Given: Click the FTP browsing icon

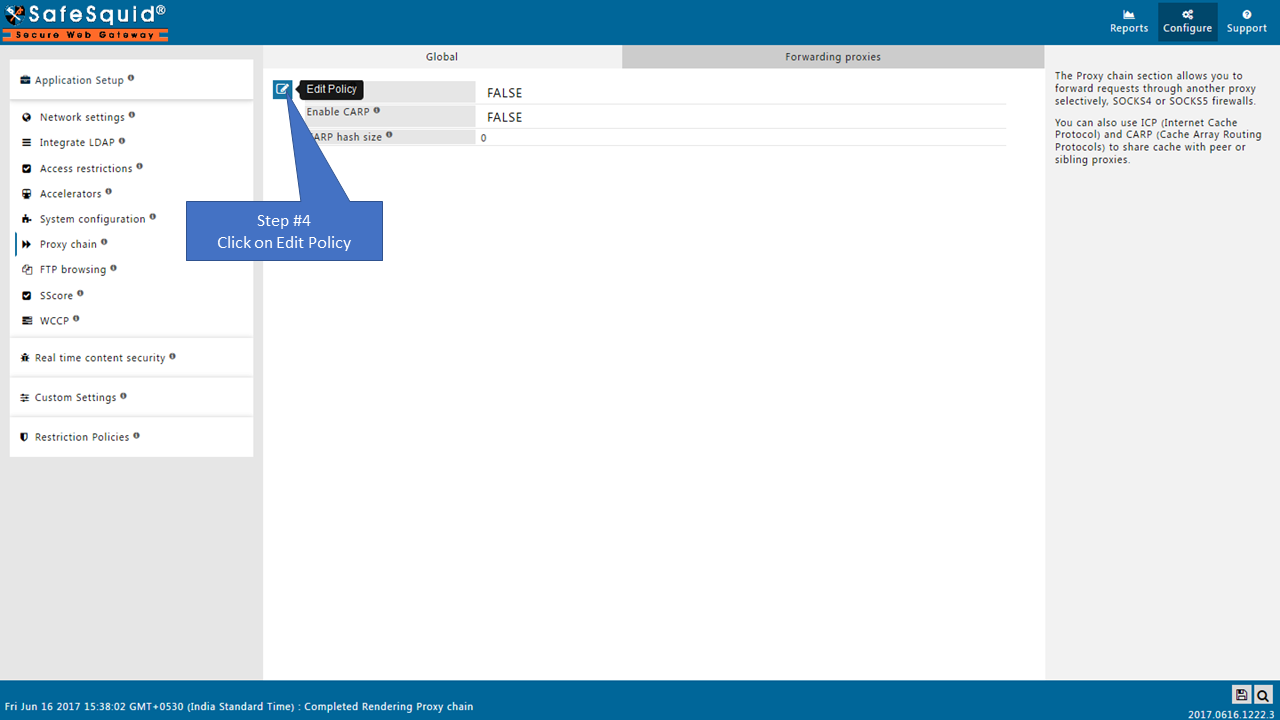Looking at the screenshot, I should [27, 270].
